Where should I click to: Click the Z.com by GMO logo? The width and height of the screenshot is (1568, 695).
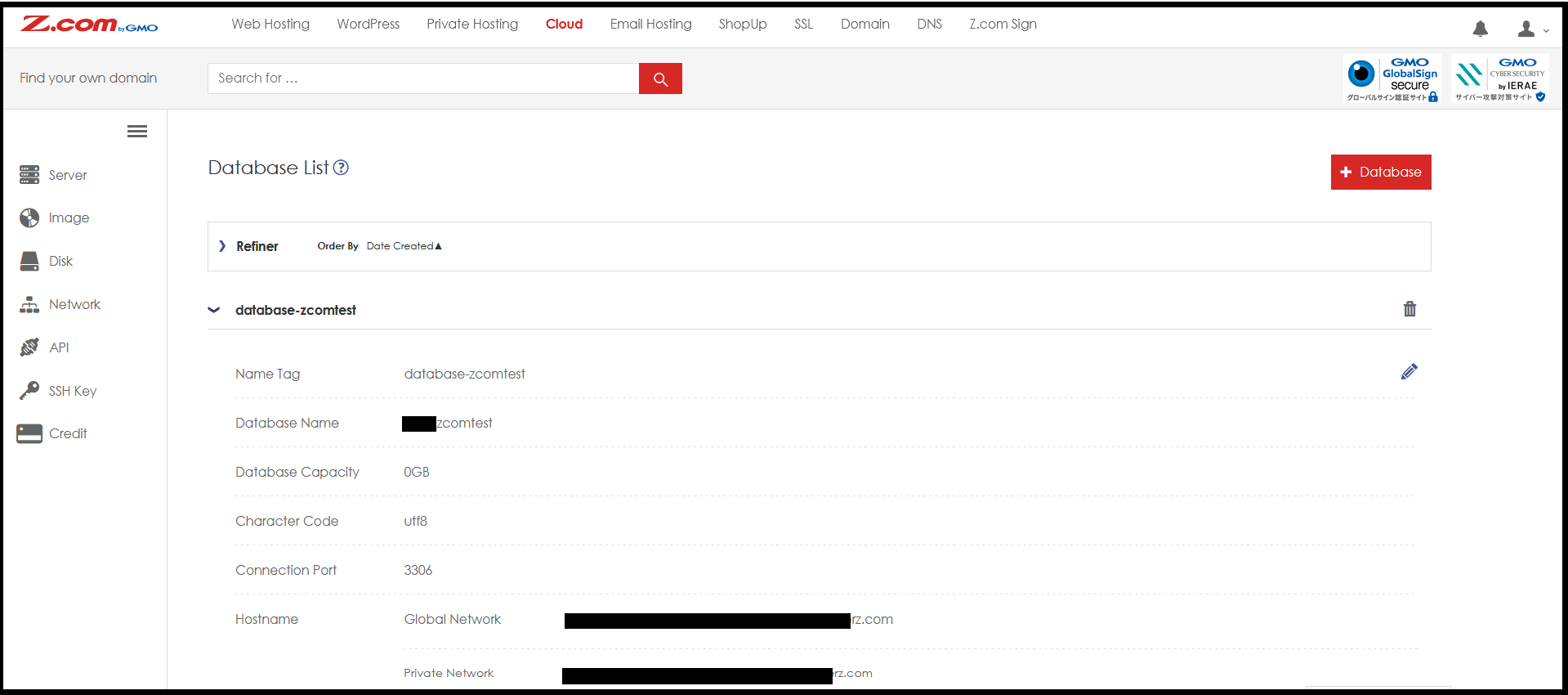pyautogui.click(x=89, y=25)
